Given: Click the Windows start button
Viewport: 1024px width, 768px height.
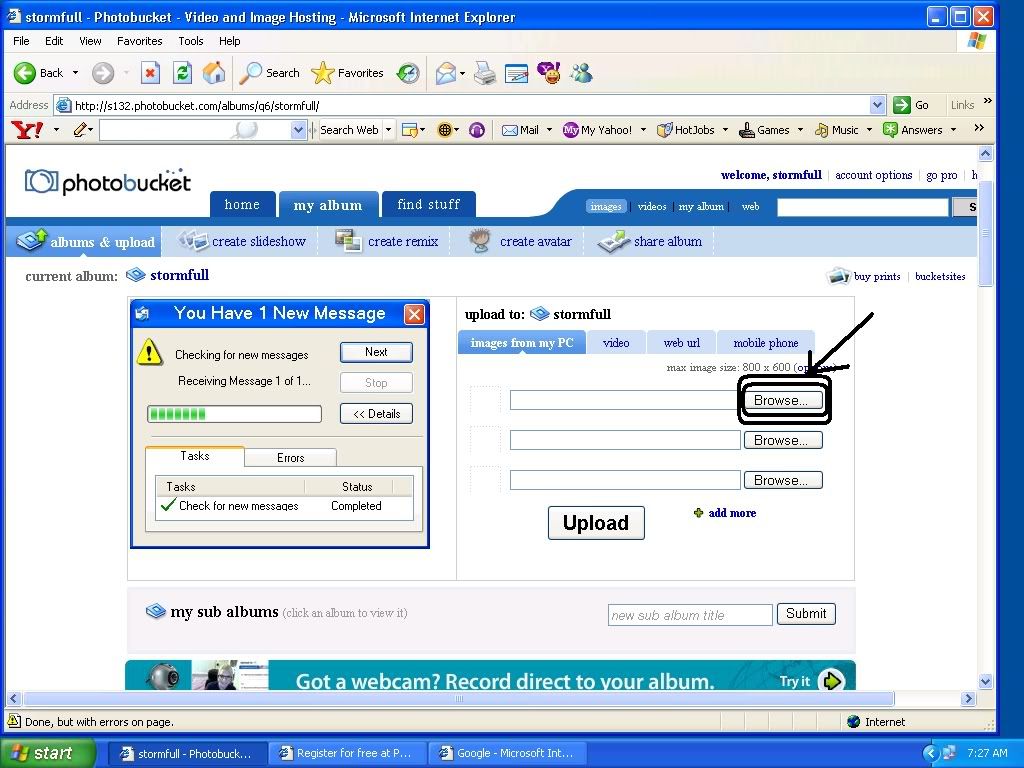Looking at the screenshot, I should point(47,753).
